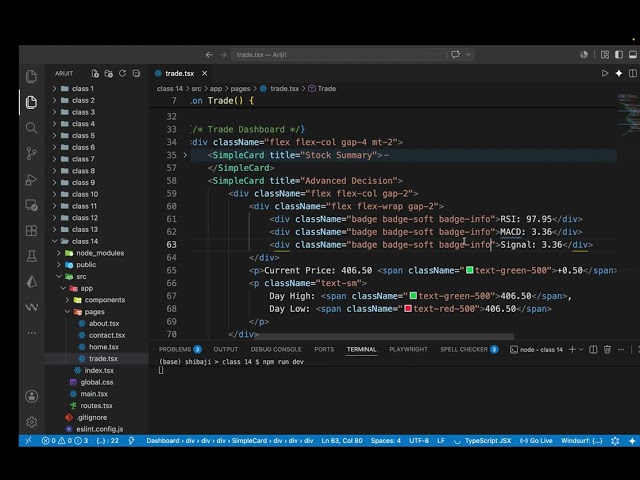Click Go Live in the status bar
Viewport: 640px width, 480px height.
pos(536,441)
